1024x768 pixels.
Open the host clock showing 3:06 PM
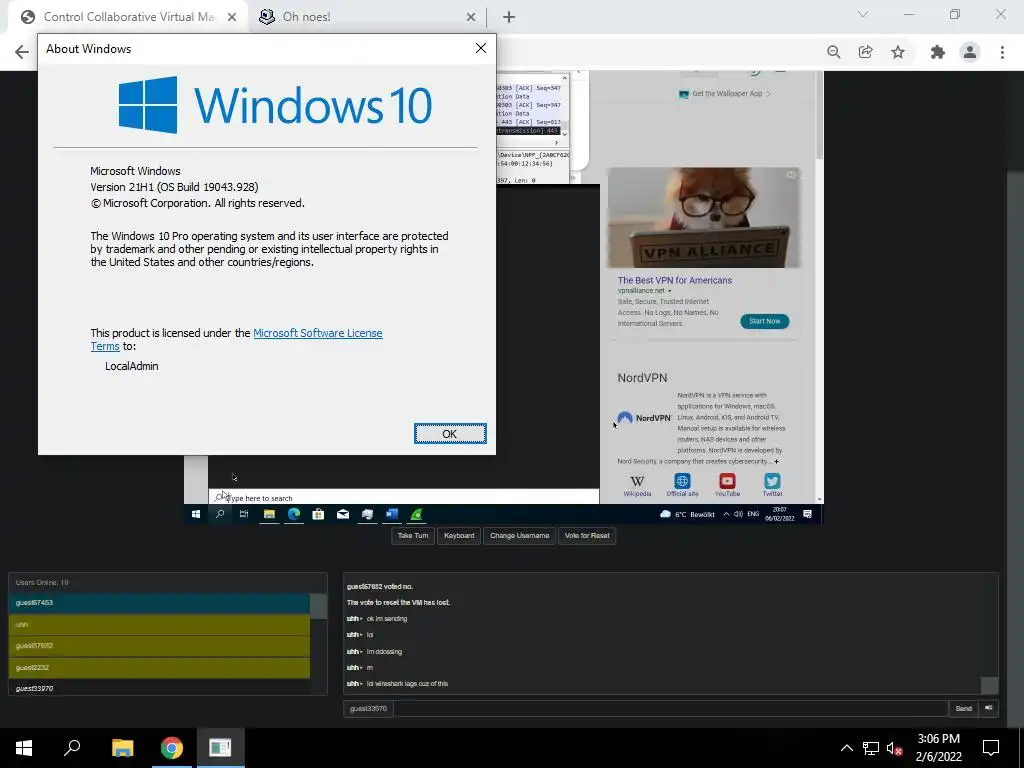tap(938, 748)
